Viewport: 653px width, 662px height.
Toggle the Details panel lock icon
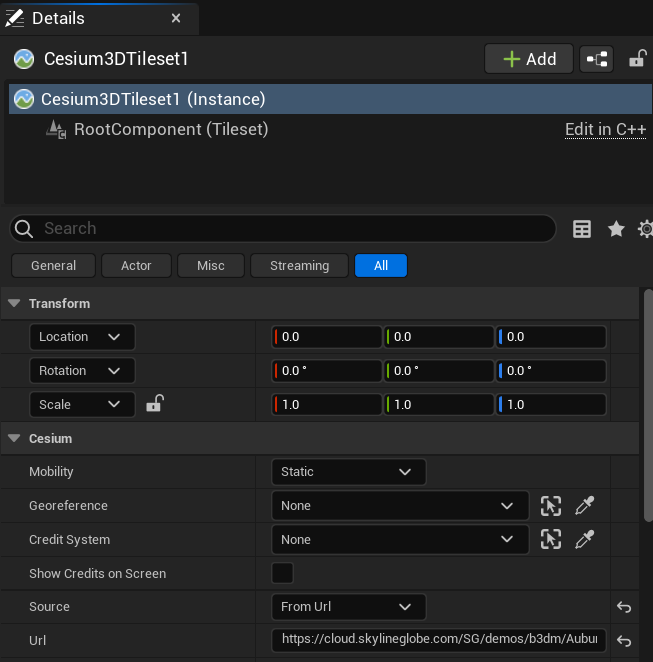637,59
